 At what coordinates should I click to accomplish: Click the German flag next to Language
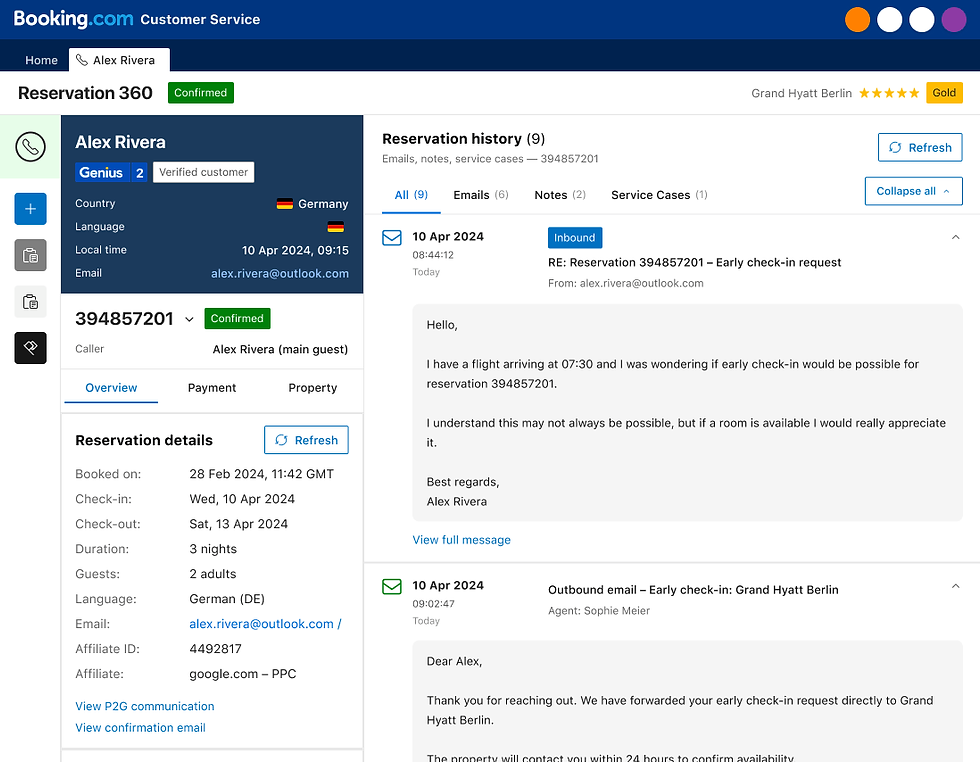336,227
